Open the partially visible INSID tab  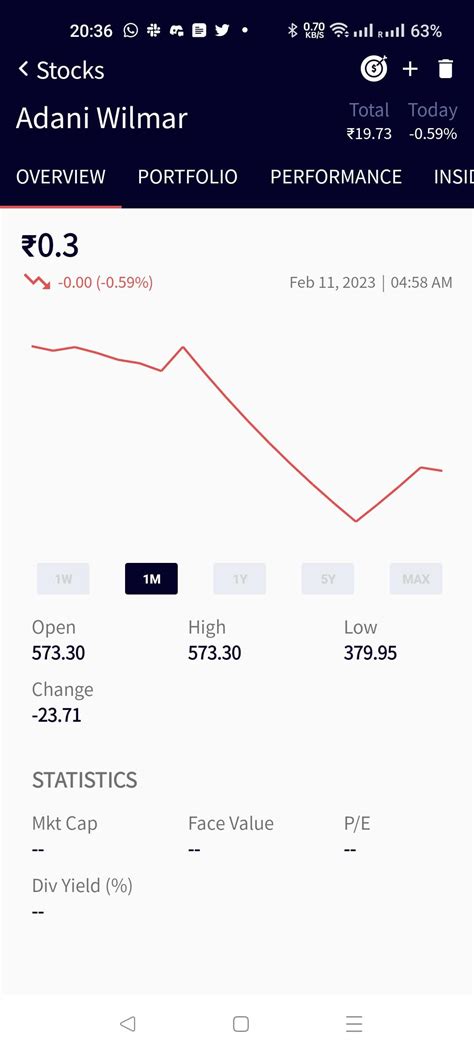[x=453, y=177]
